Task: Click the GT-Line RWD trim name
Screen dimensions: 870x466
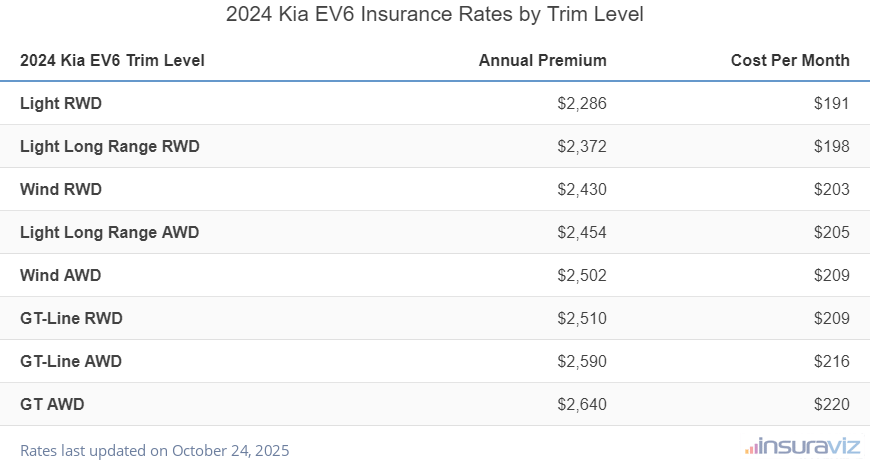Action: [x=71, y=318]
